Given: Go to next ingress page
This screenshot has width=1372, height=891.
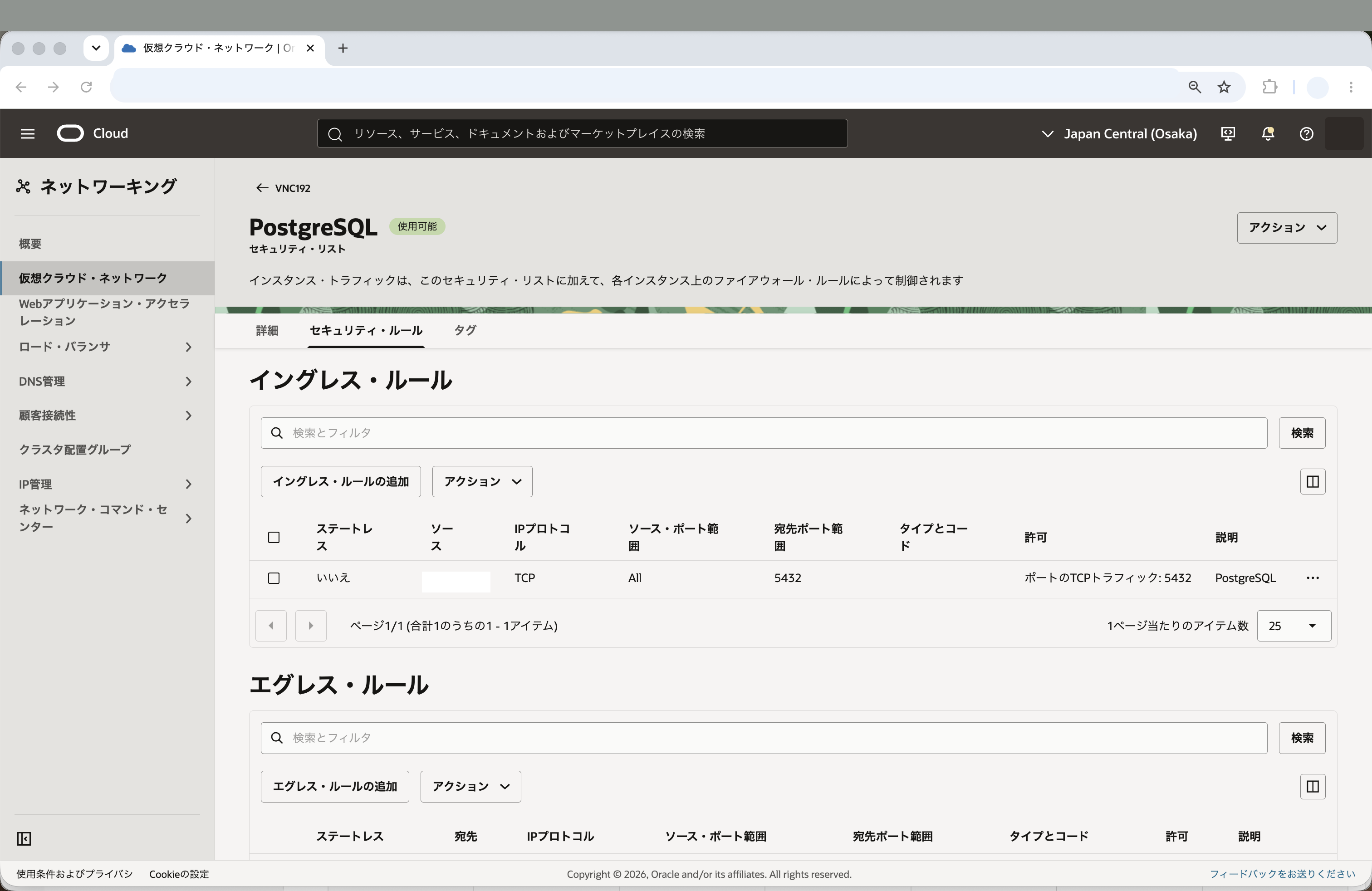Looking at the screenshot, I should pyautogui.click(x=311, y=626).
